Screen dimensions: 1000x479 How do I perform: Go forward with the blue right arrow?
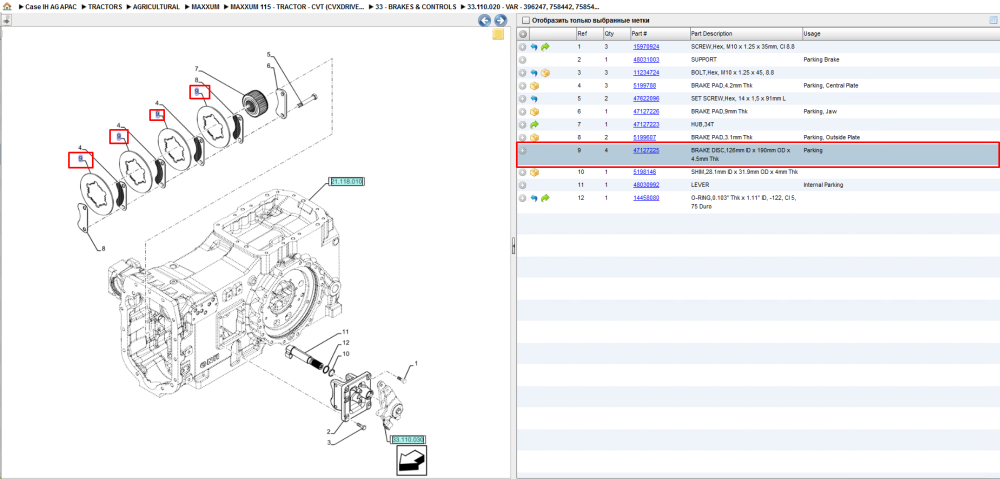click(x=501, y=20)
